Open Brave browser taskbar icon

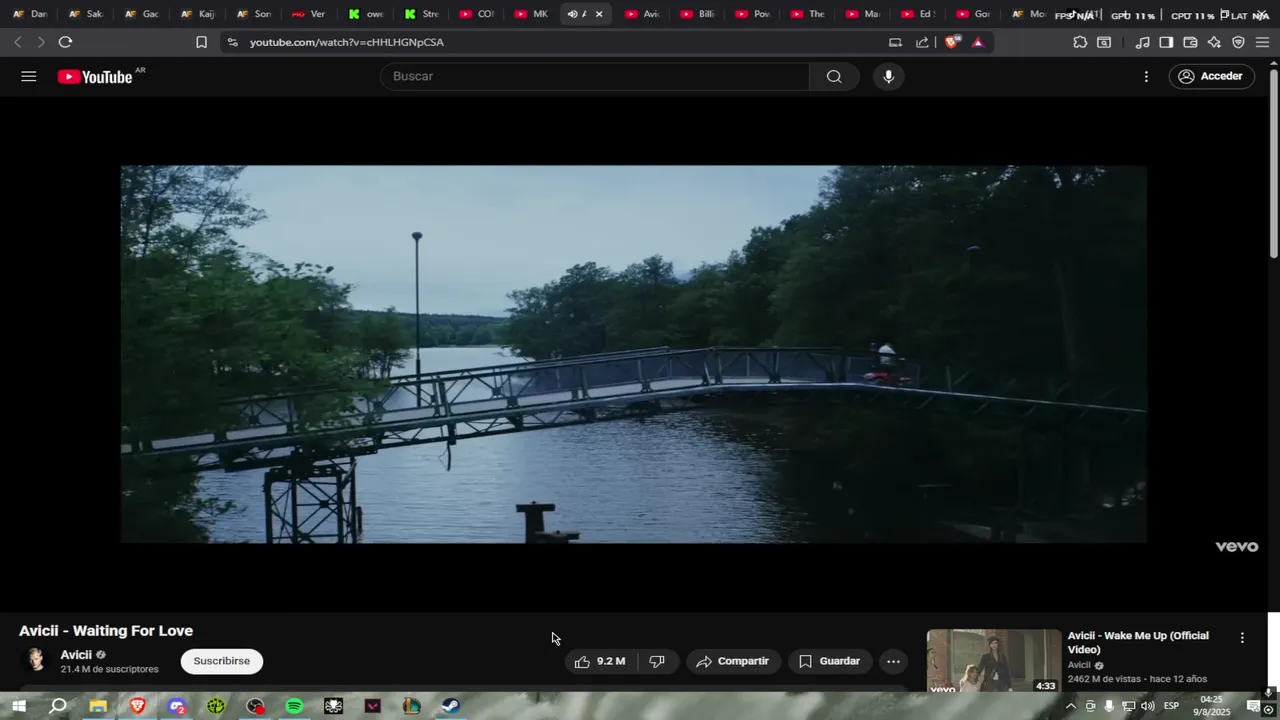pyautogui.click(x=137, y=706)
